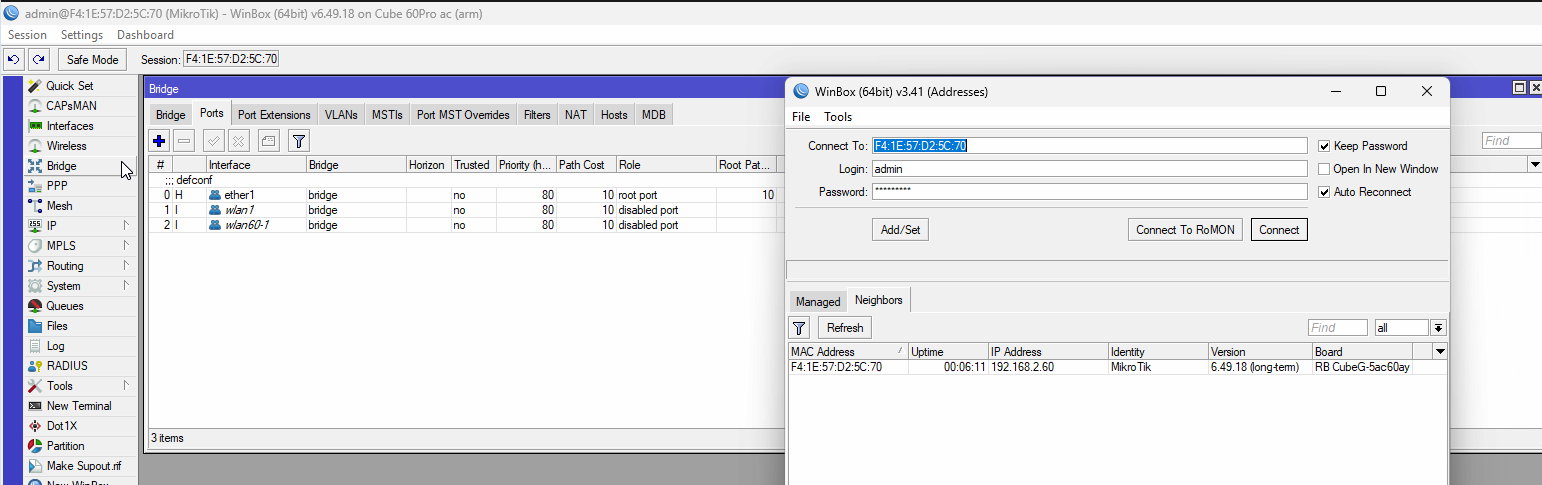Open RADIUS in the sidebar

pos(67,366)
